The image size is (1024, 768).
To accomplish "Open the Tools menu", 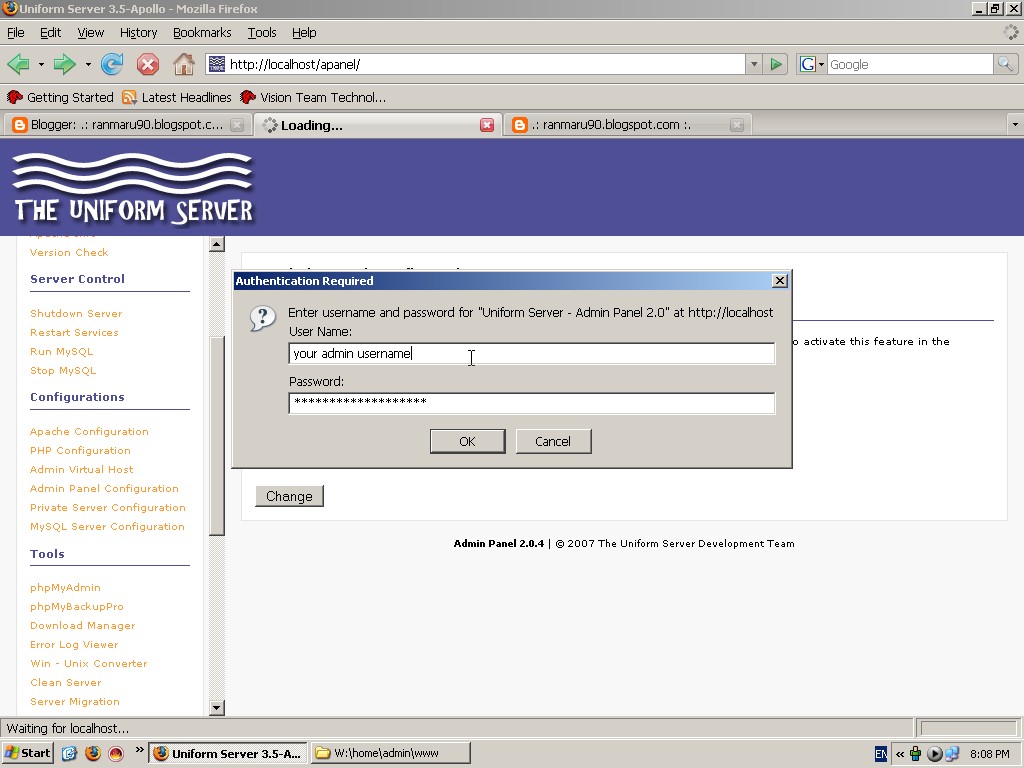I will click(262, 33).
